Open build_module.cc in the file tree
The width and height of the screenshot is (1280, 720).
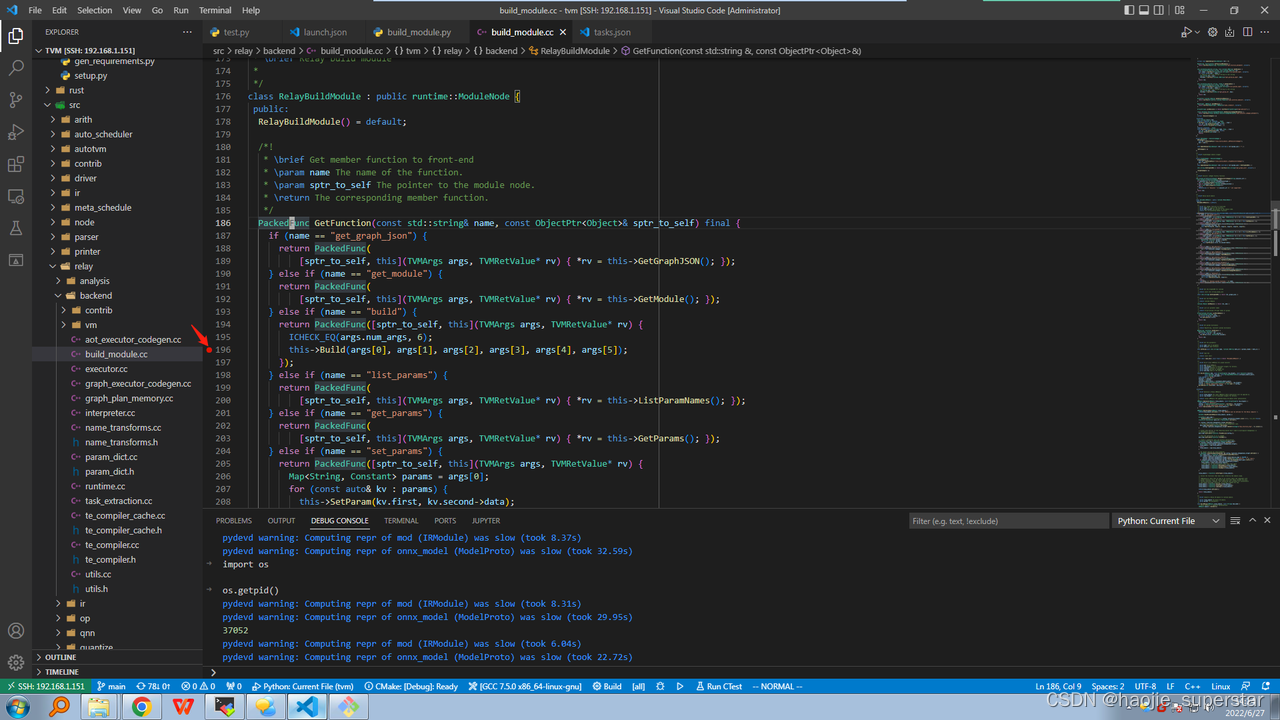(x=116, y=354)
